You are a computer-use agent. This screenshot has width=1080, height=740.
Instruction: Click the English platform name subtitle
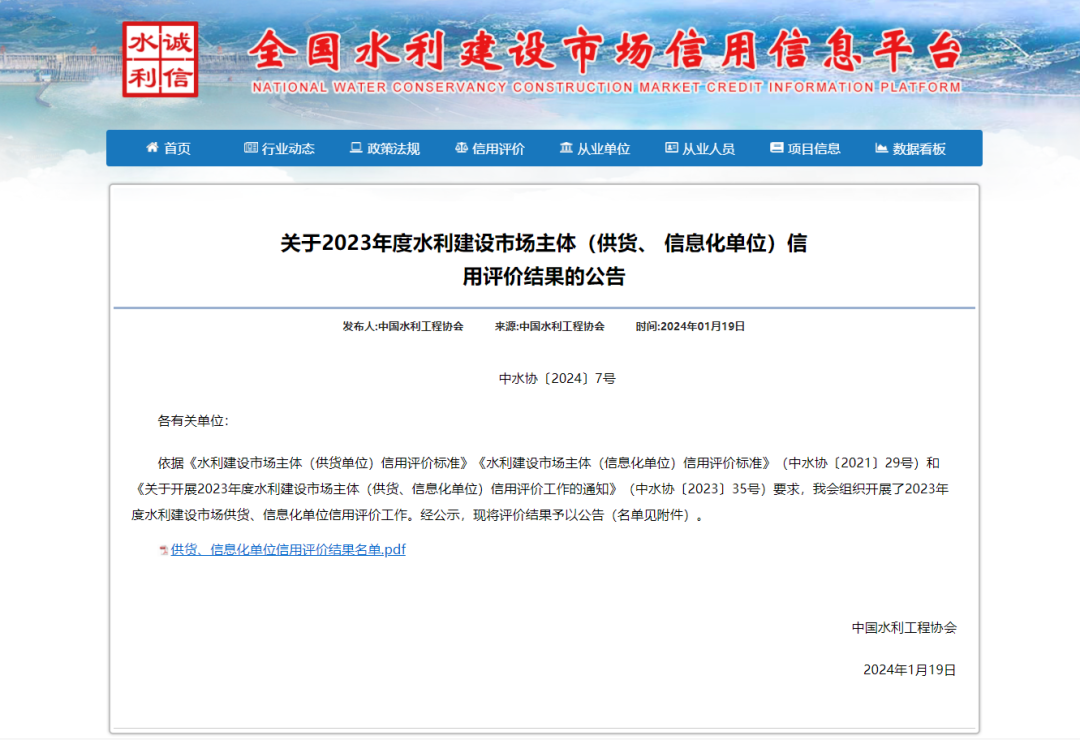coord(606,88)
